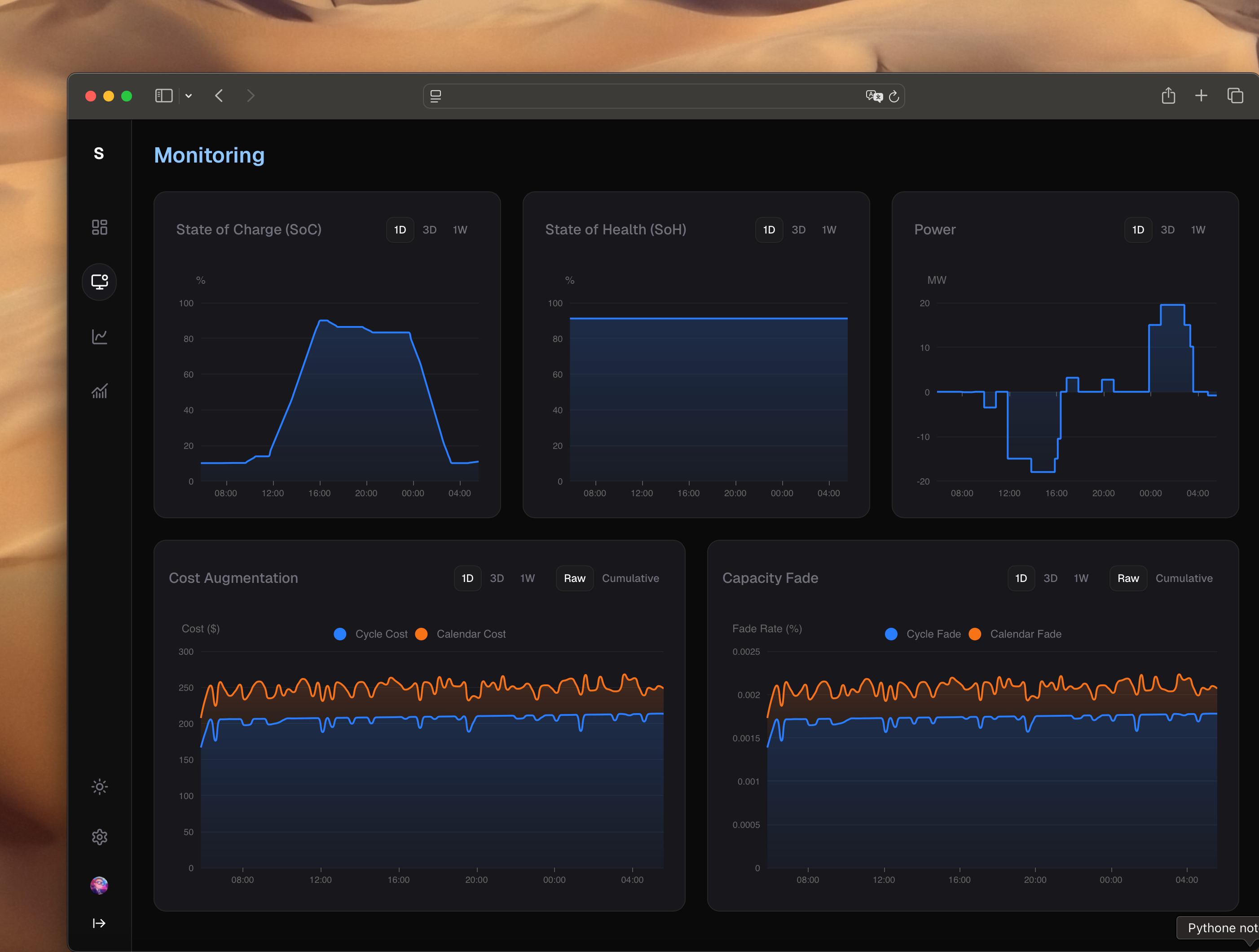Image resolution: width=1259 pixels, height=952 pixels.
Task: Open the page translate icon in the address bar
Action: [x=874, y=96]
